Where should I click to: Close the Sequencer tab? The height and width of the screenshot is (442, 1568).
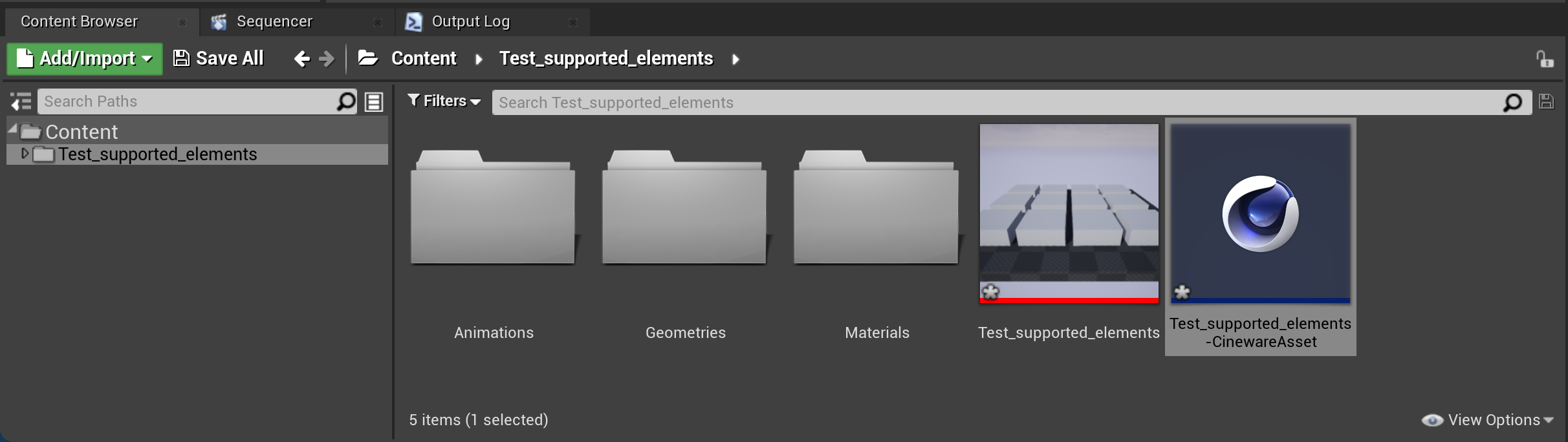click(378, 23)
